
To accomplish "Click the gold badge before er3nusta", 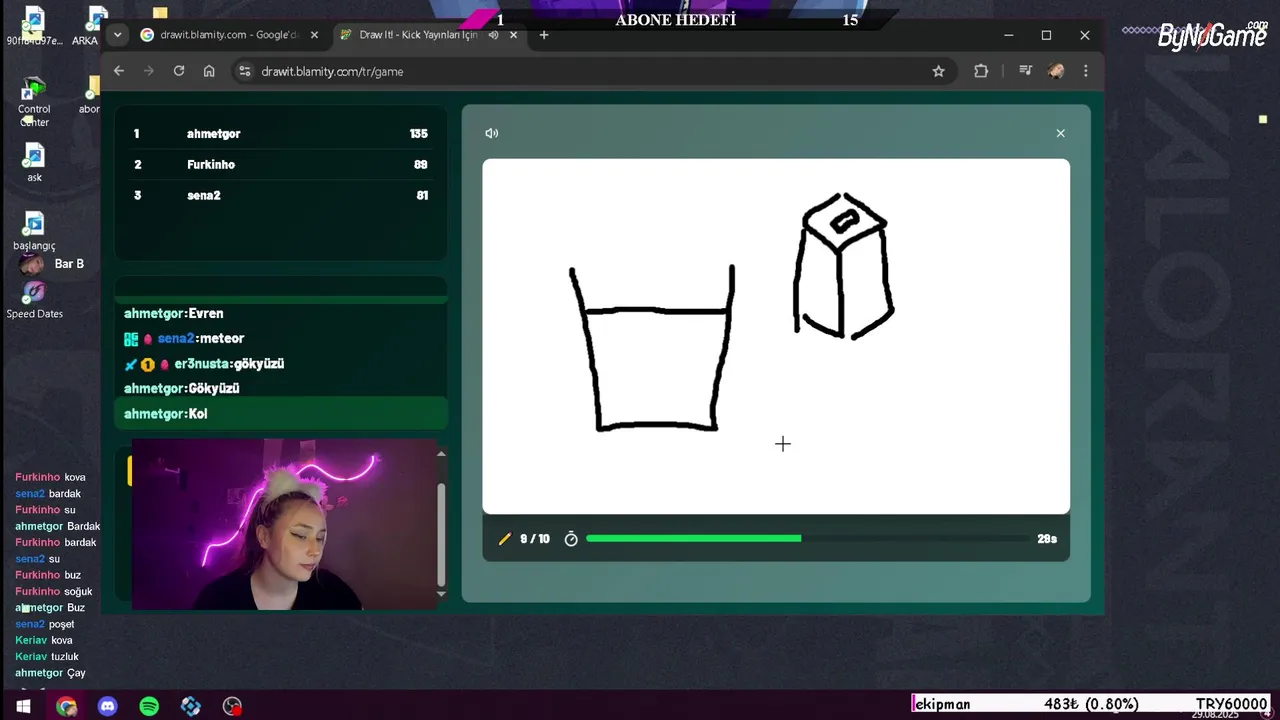I will point(147,364).
